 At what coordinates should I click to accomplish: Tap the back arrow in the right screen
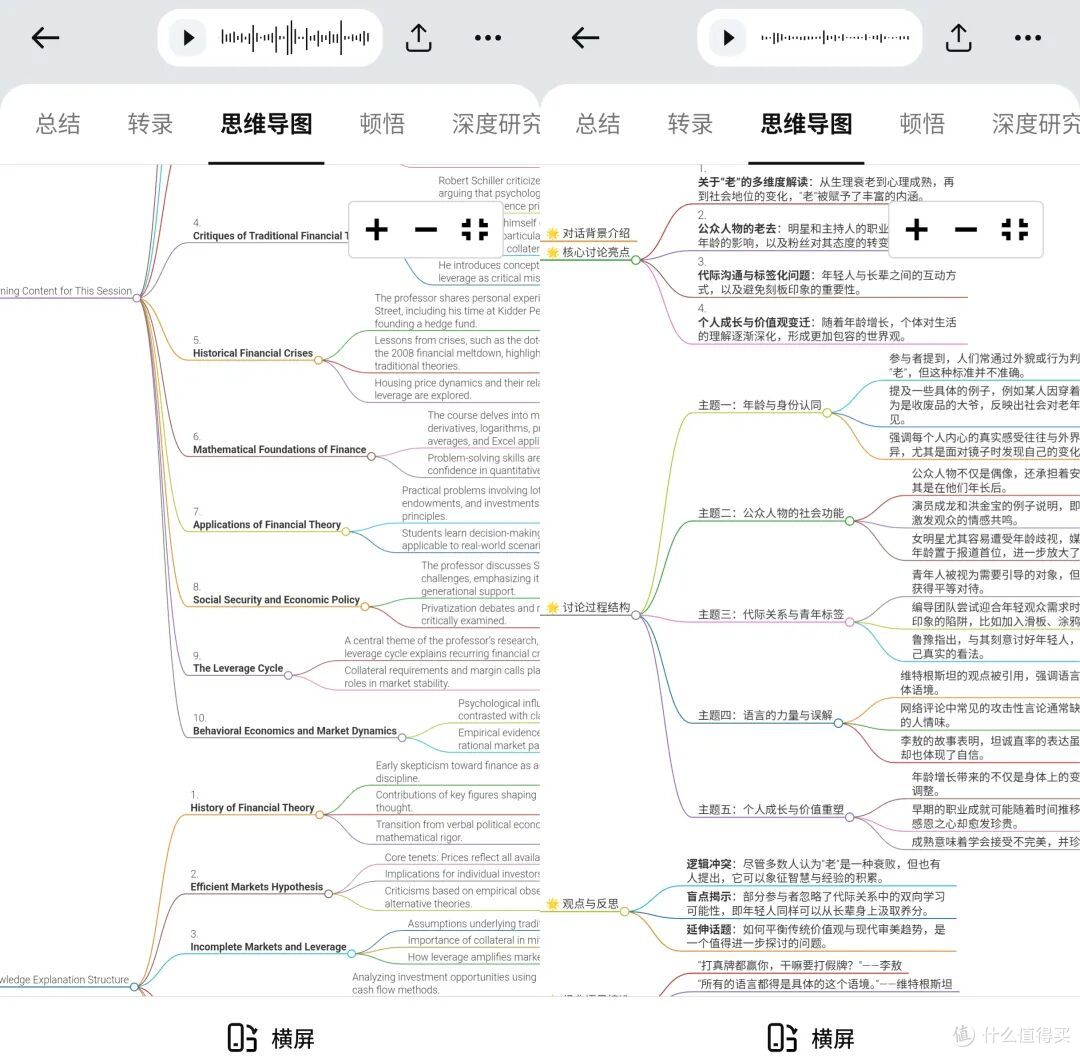[x=585, y=38]
